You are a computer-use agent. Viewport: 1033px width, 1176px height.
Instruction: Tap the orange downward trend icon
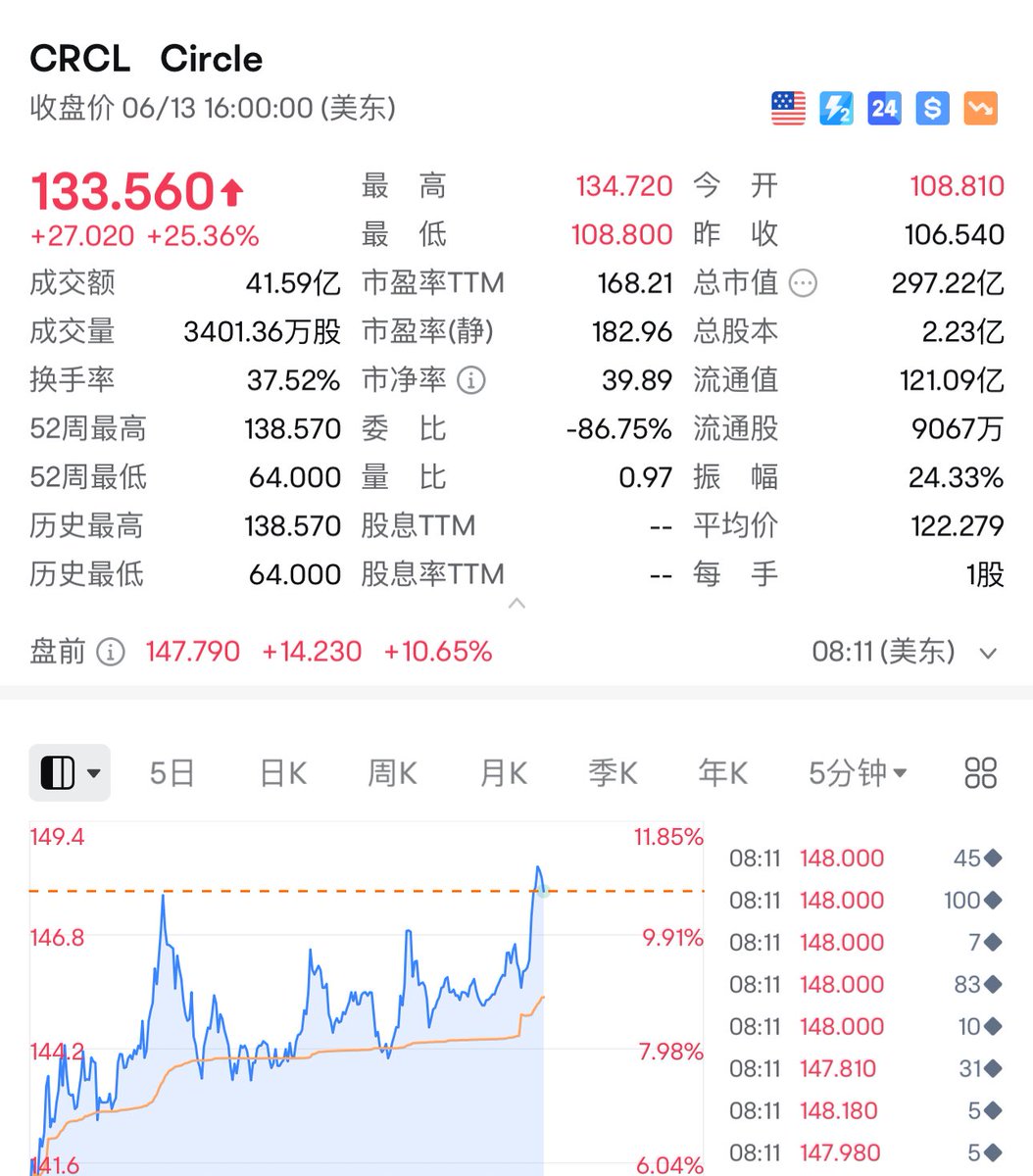pos(980,108)
